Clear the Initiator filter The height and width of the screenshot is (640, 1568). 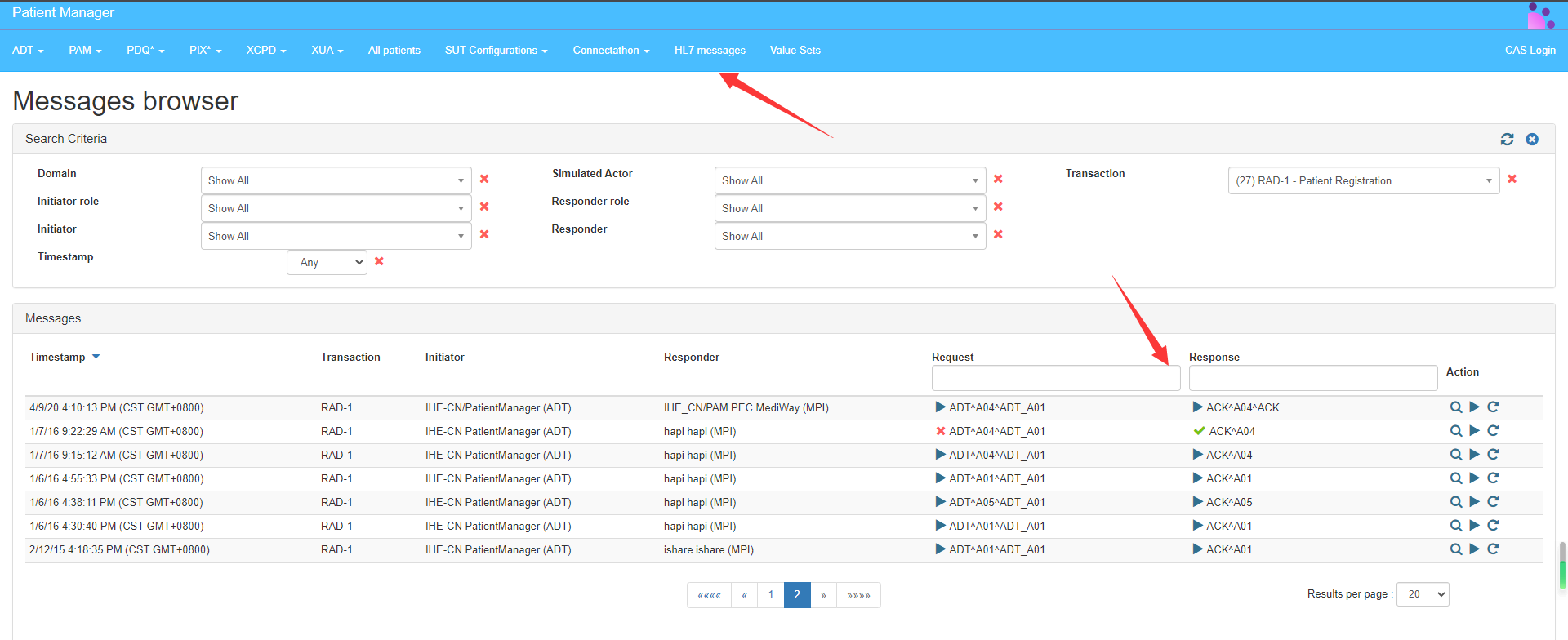(x=484, y=234)
